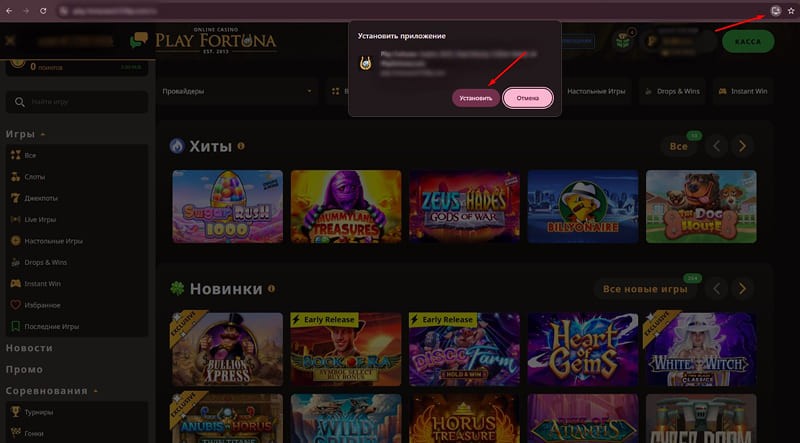Click the Найти игру search field

77,102
